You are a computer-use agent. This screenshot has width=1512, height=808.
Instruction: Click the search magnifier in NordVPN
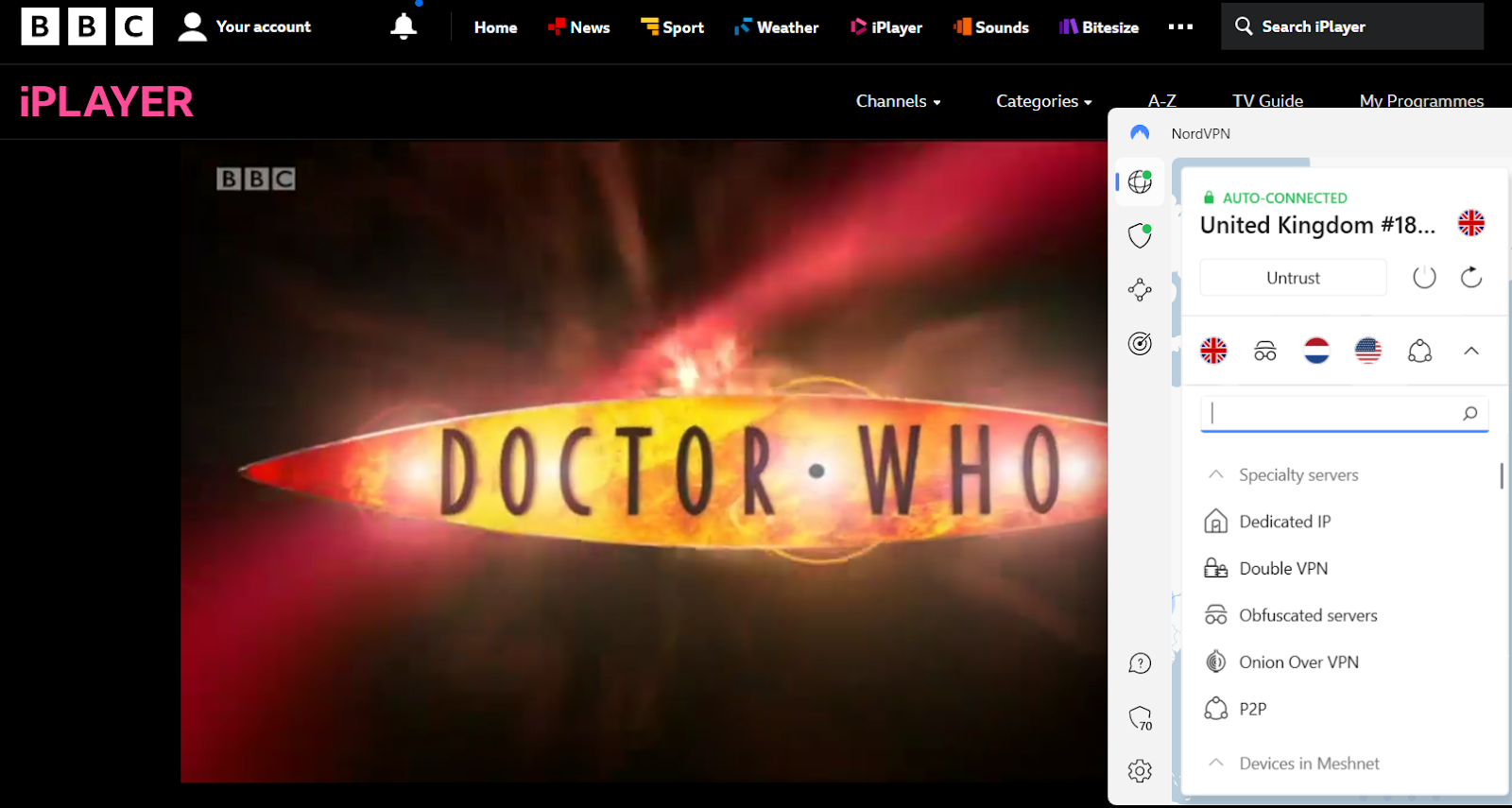coord(1469,413)
